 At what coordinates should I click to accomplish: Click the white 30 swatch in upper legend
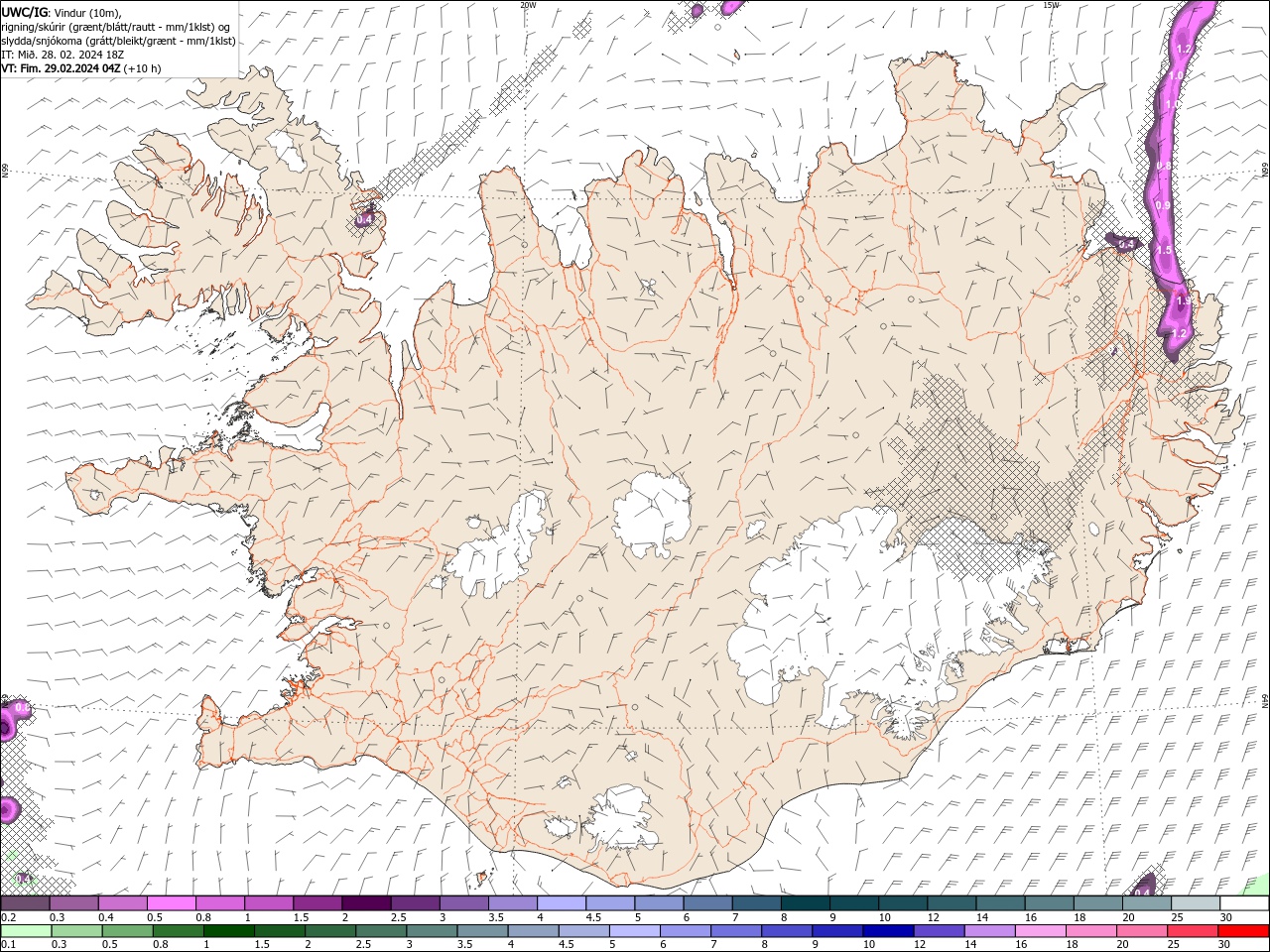1244,903
